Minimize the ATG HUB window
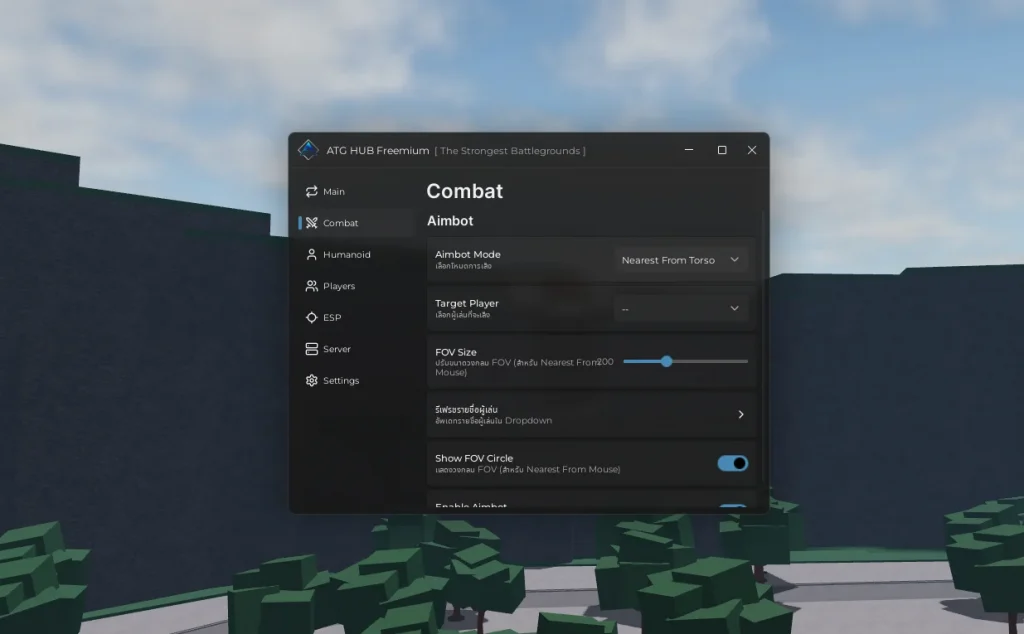The width and height of the screenshot is (1024, 634). [x=690, y=150]
